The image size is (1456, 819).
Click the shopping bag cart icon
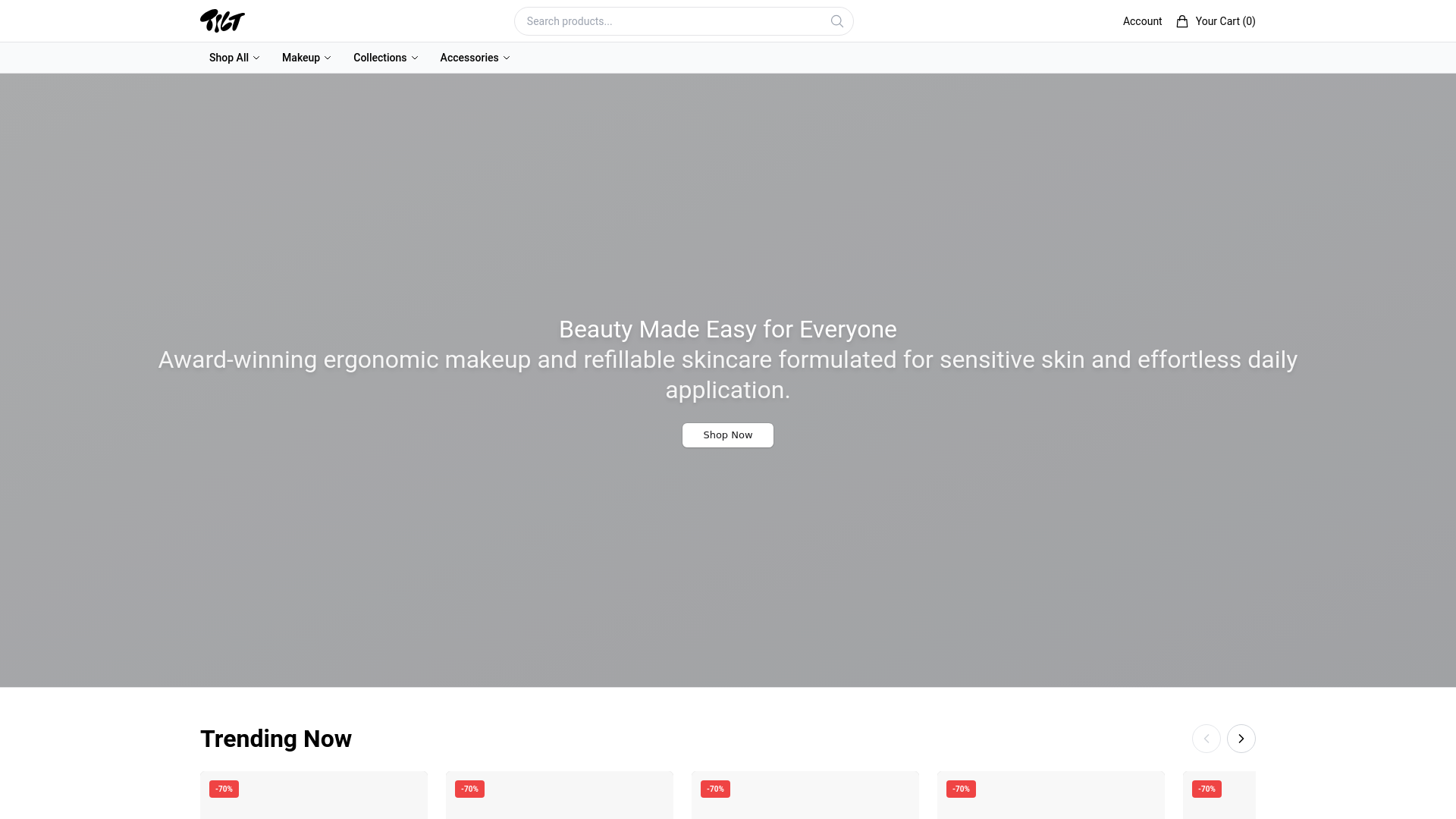(x=1182, y=21)
